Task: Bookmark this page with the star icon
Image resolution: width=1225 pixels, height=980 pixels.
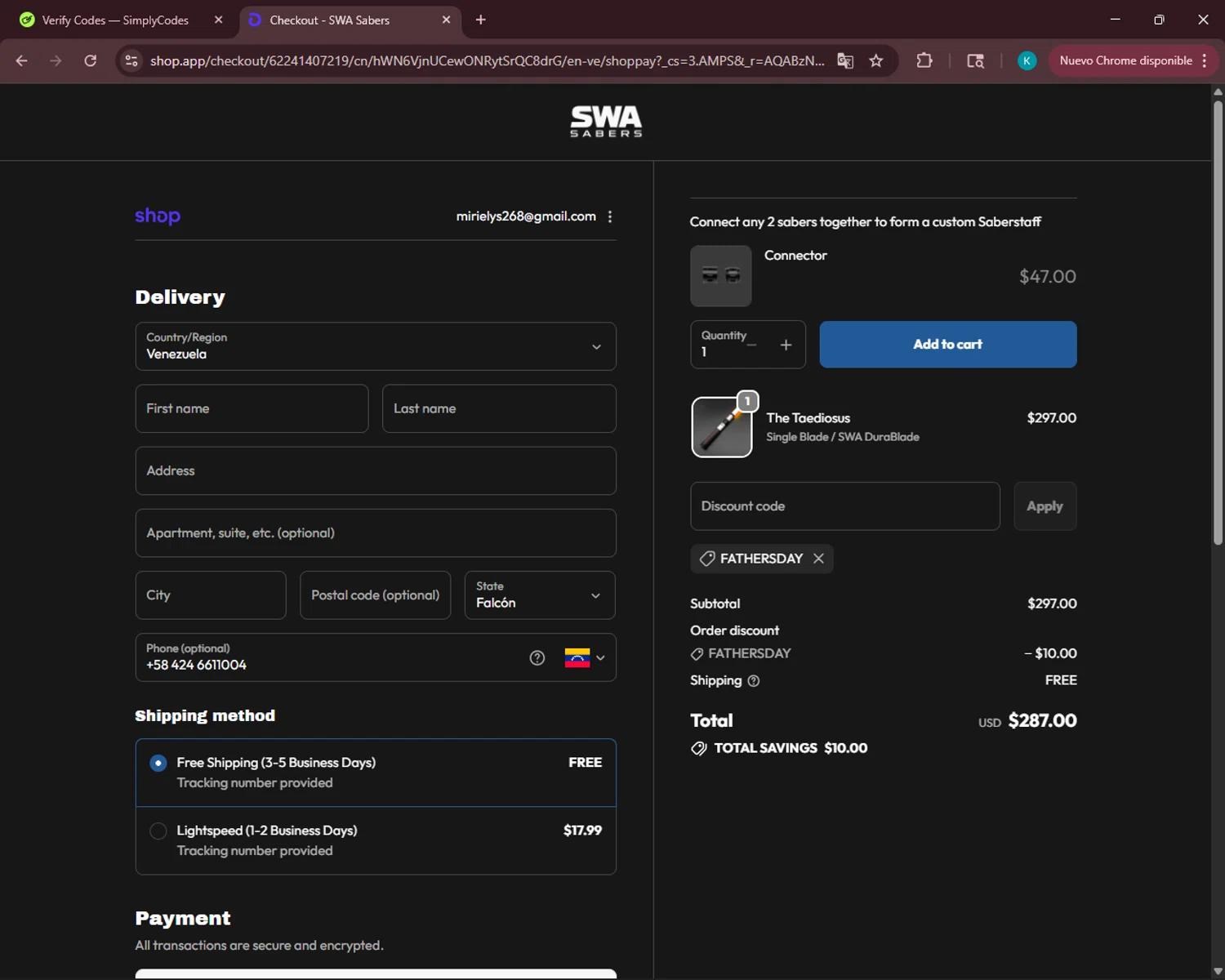Action: click(x=876, y=60)
